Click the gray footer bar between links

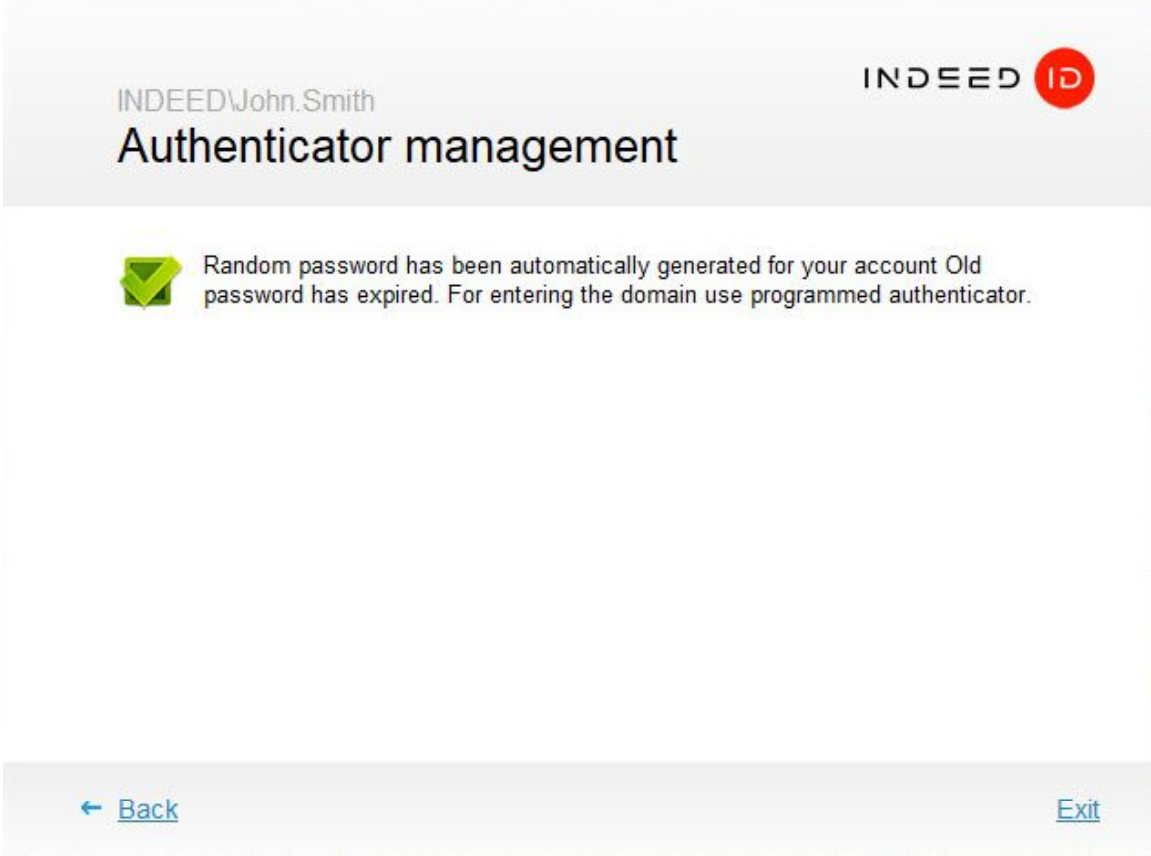click(600, 809)
